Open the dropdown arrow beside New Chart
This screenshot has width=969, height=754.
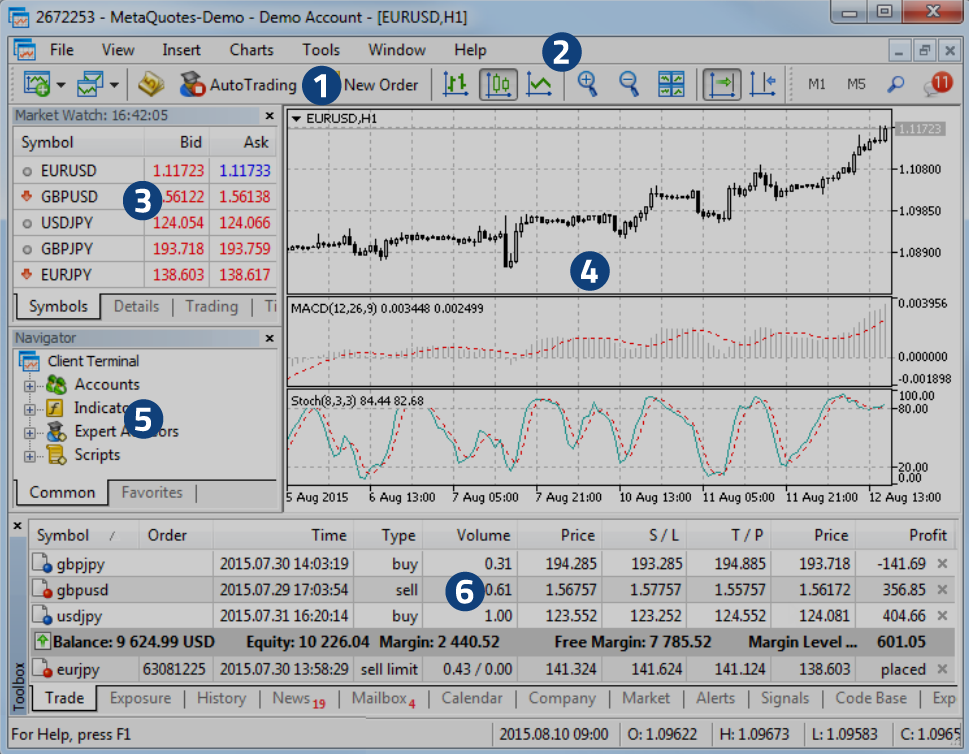click(61, 85)
